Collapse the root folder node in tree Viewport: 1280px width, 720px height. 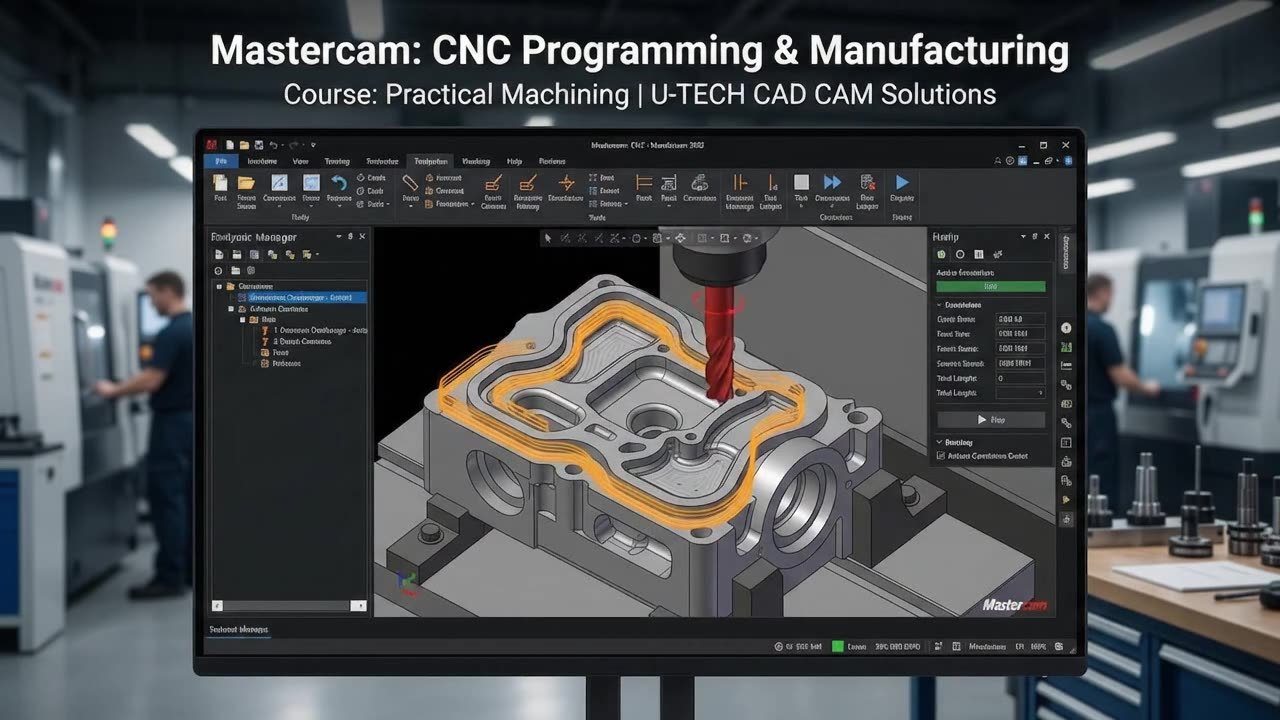(x=219, y=287)
